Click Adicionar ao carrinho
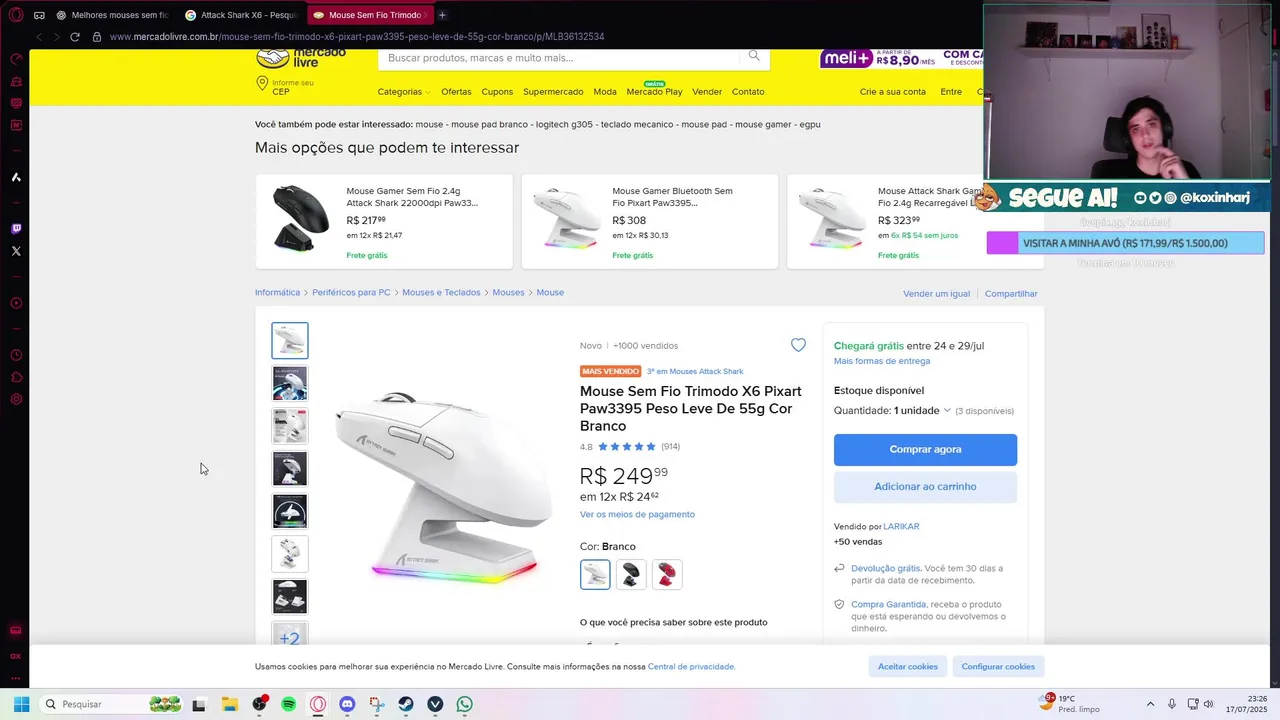The height and width of the screenshot is (720, 1280). click(x=925, y=487)
